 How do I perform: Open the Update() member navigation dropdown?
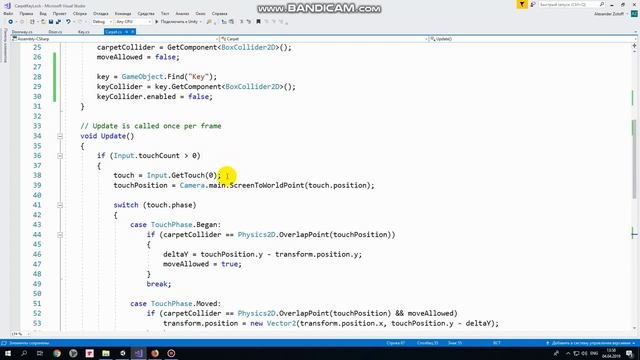coord(533,39)
